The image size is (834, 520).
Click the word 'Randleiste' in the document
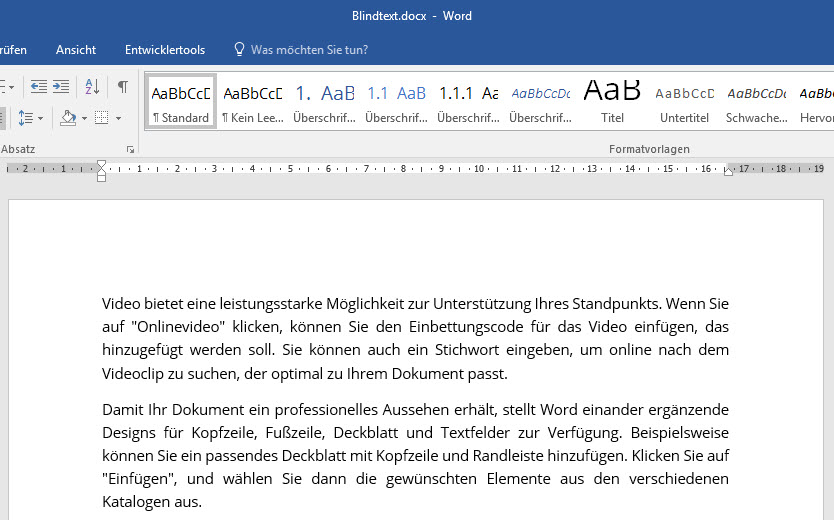coord(508,456)
